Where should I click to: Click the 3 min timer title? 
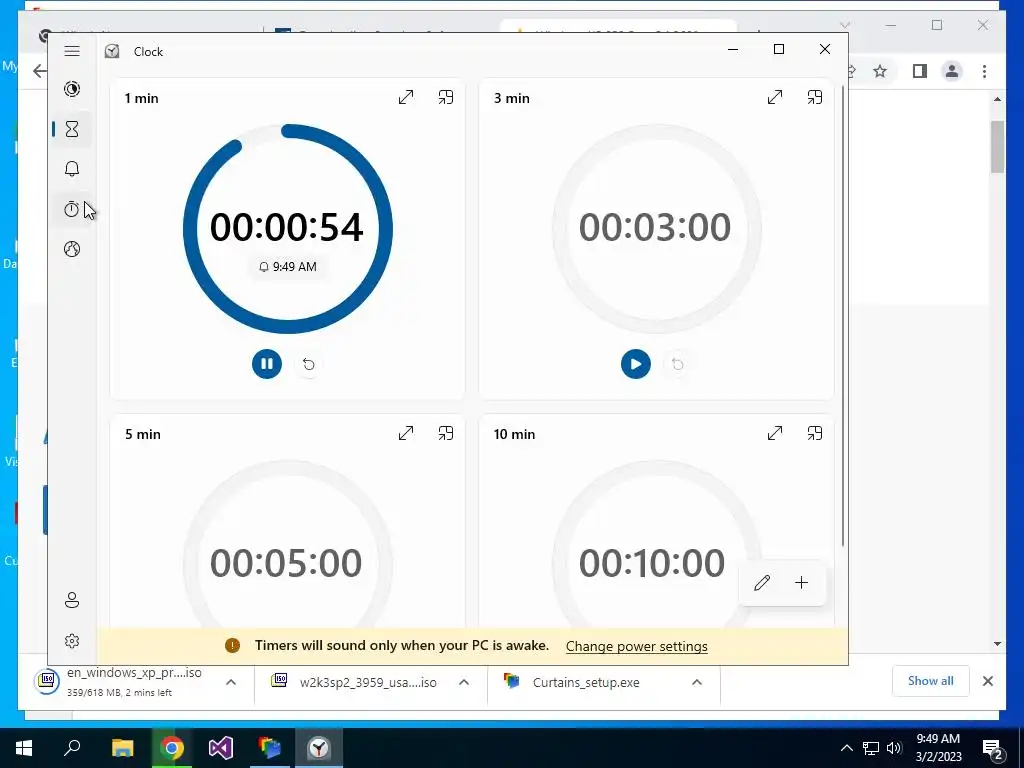click(511, 98)
